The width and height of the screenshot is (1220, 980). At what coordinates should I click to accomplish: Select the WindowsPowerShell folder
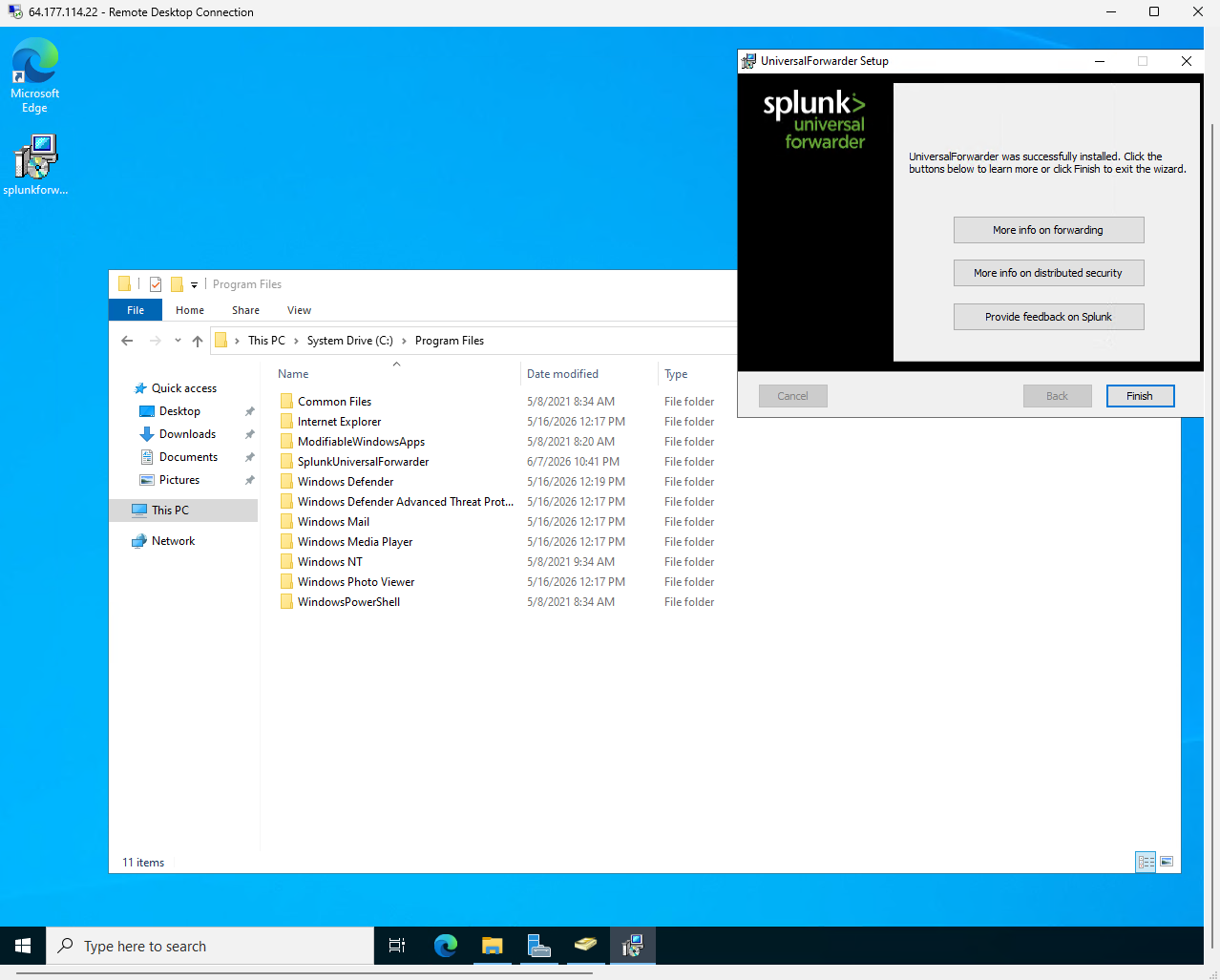[348, 602]
